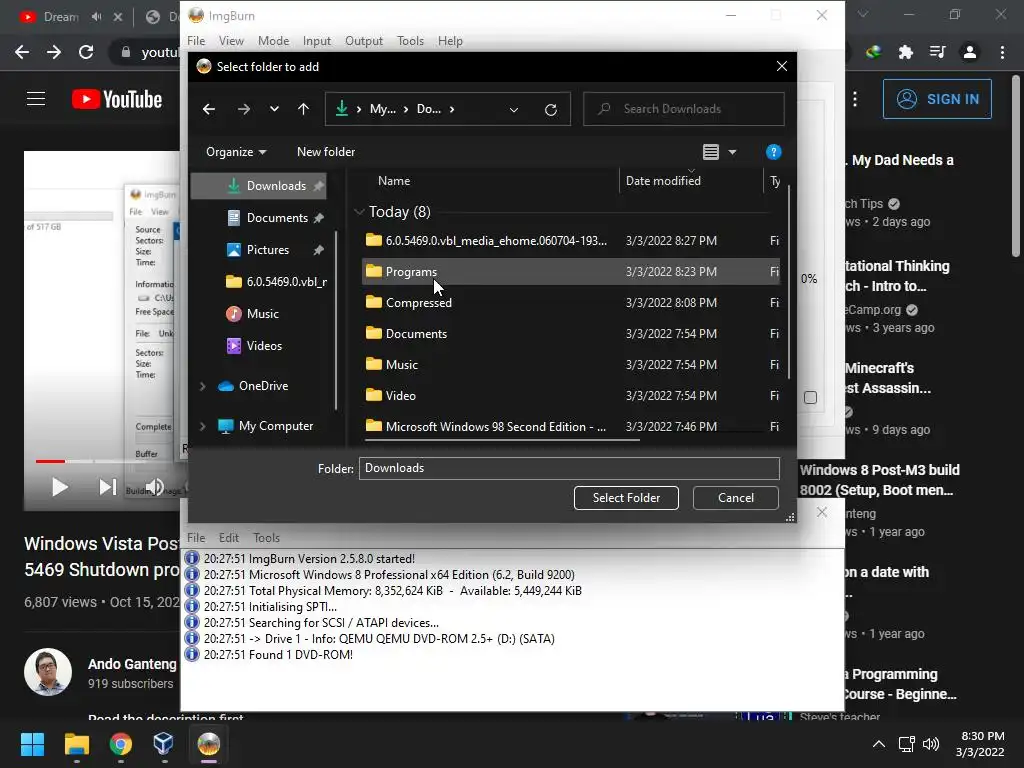The width and height of the screenshot is (1024, 768).
Task: Open Chrome extensions puzzle icon
Action: pyautogui.click(x=905, y=52)
